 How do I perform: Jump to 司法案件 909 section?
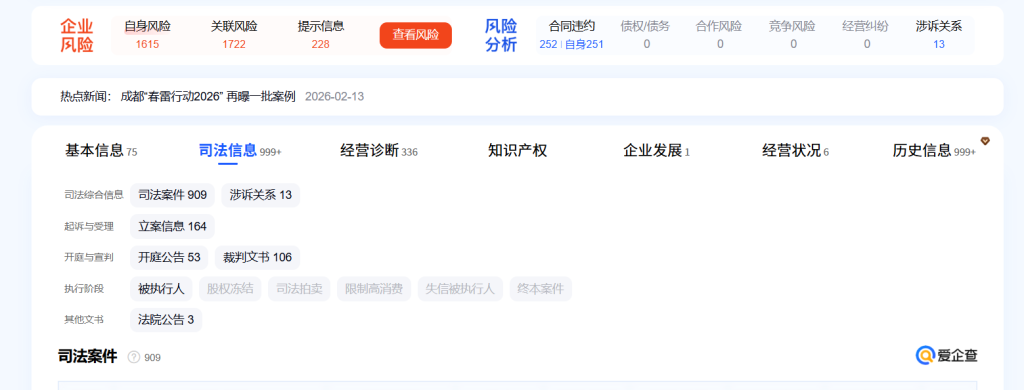tap(172, 195)
